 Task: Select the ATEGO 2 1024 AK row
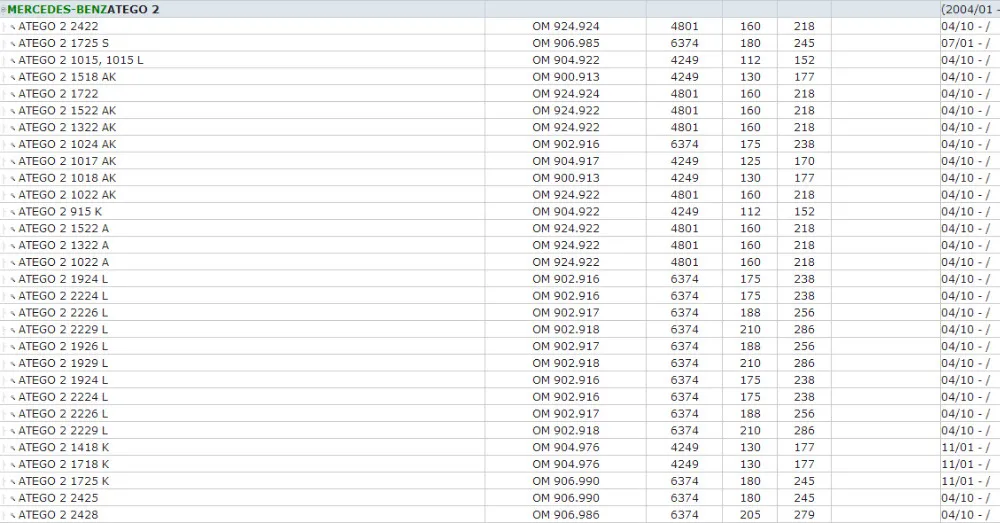[500, 144]
